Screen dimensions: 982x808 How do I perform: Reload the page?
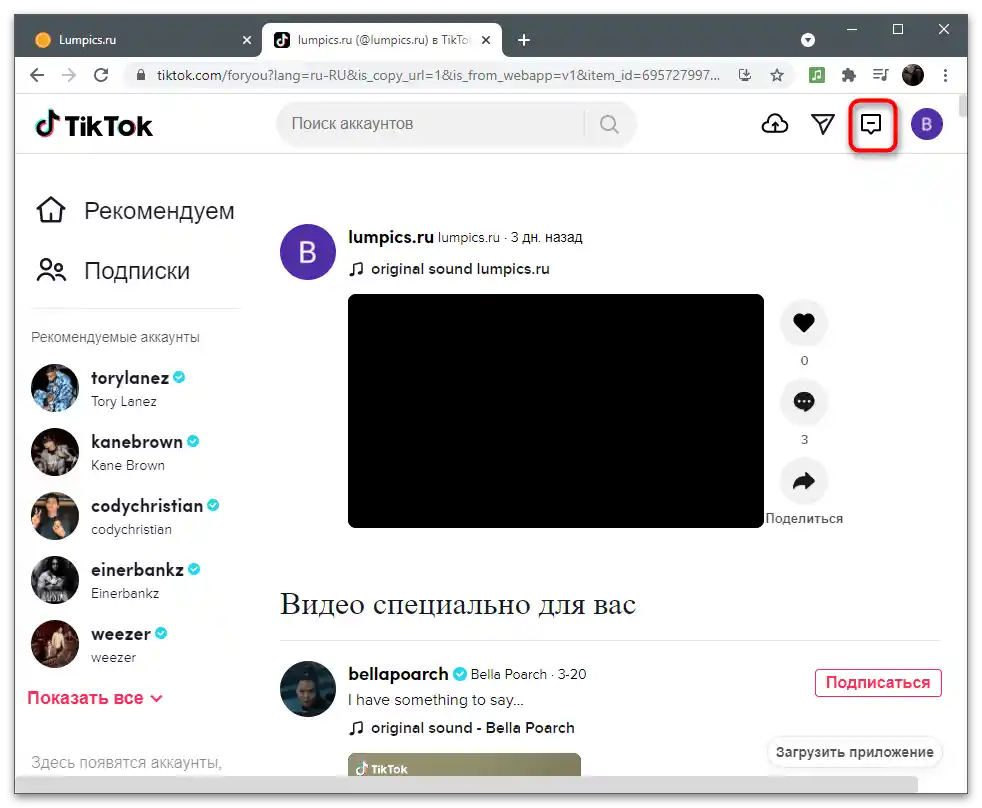101,75
